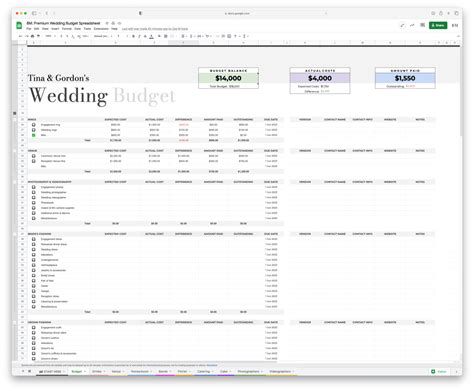Toggle the Ceremony venue hire checkbox
474x391 pixels.
[34, 156]
